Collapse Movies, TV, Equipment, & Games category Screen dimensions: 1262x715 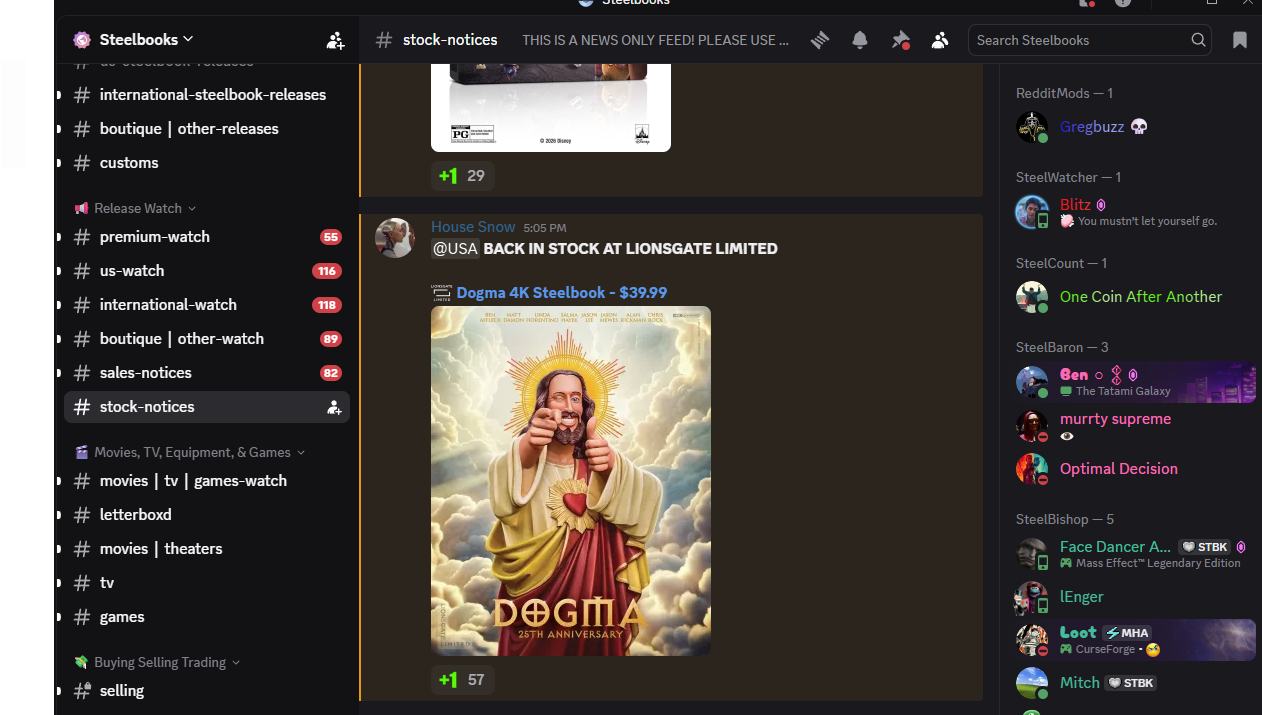click(190, 452)
